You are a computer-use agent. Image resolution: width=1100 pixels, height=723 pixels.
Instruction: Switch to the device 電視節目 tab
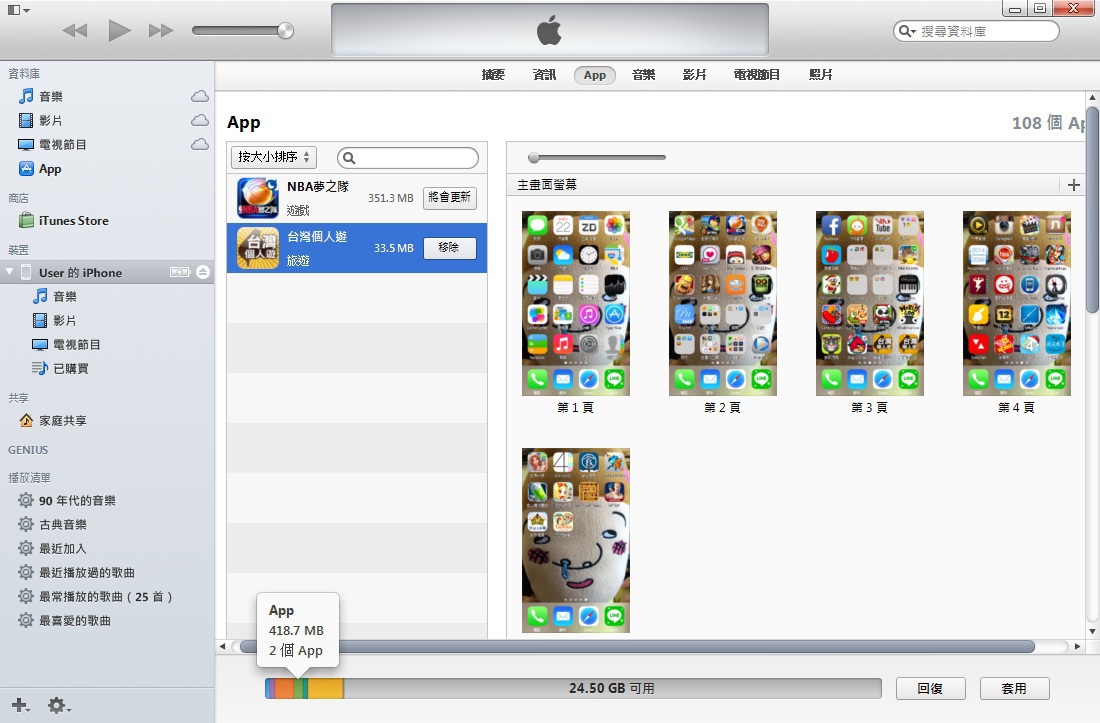tap(756, 75)
